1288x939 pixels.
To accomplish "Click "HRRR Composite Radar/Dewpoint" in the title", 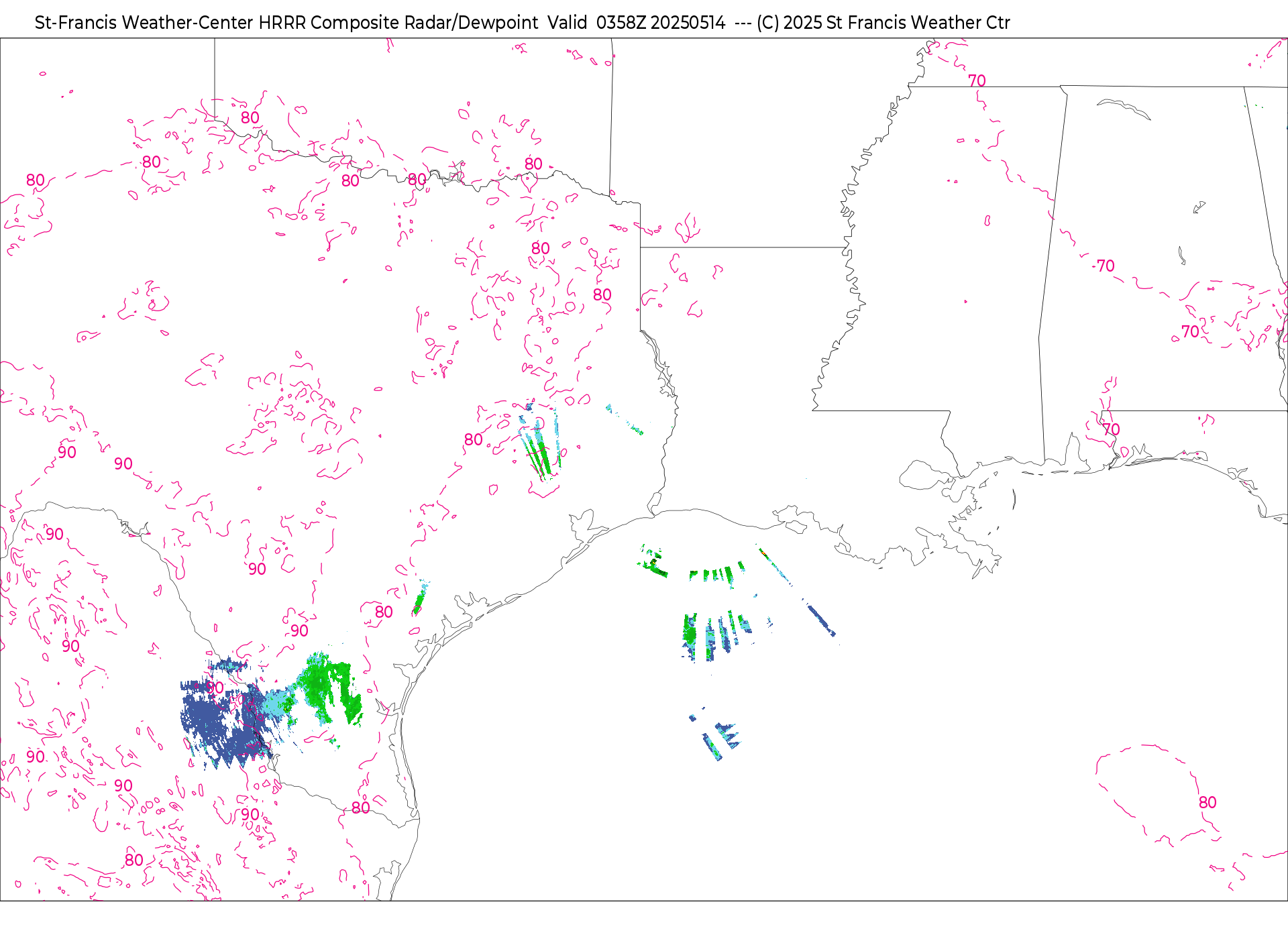I will click(x=398, y=23).
